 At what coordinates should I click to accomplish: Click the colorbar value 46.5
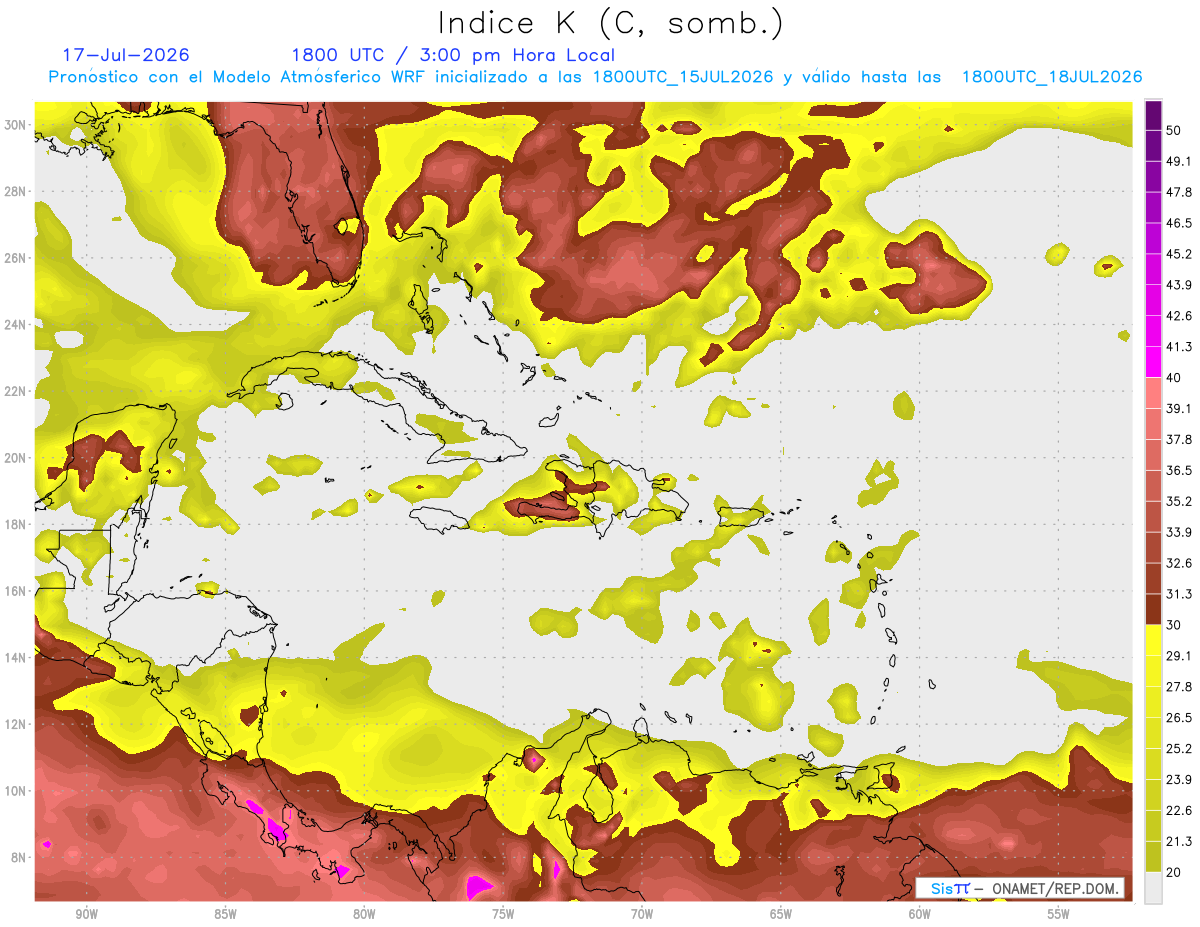click(x=1179, y=223)
